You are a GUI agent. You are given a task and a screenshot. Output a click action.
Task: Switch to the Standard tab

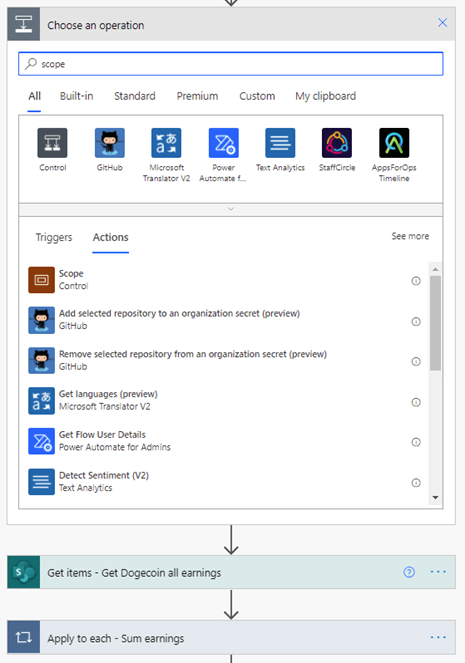tap(135, 96)
